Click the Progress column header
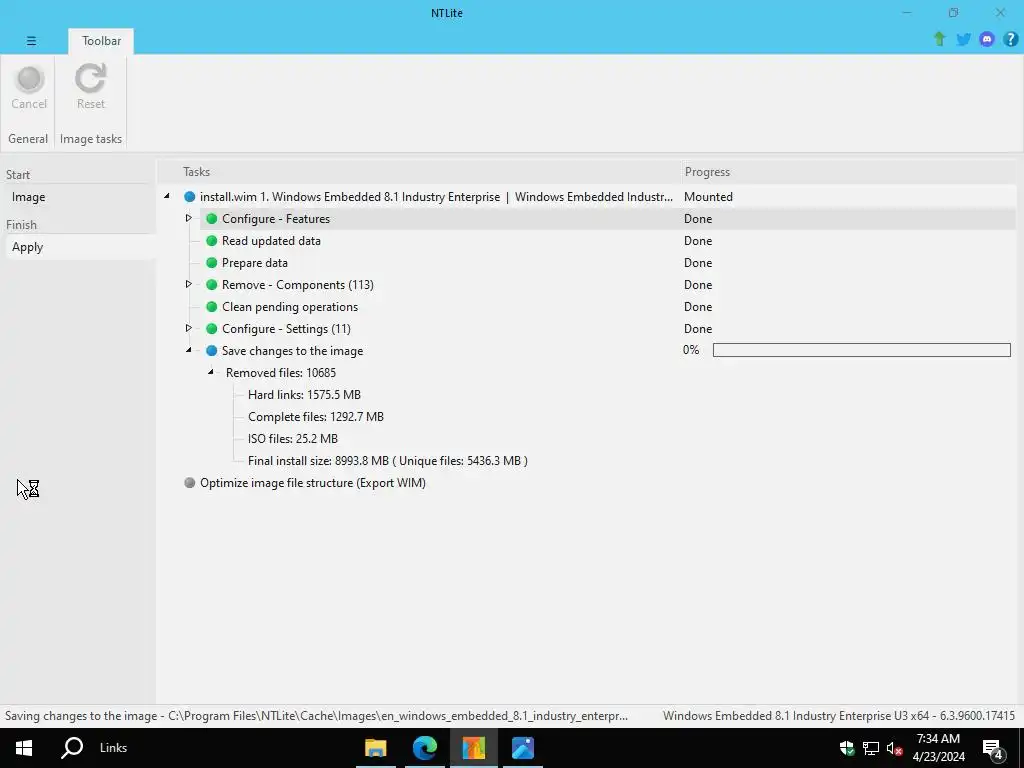Viewport: 1024px width, 768px height. (x=707, y=172)
